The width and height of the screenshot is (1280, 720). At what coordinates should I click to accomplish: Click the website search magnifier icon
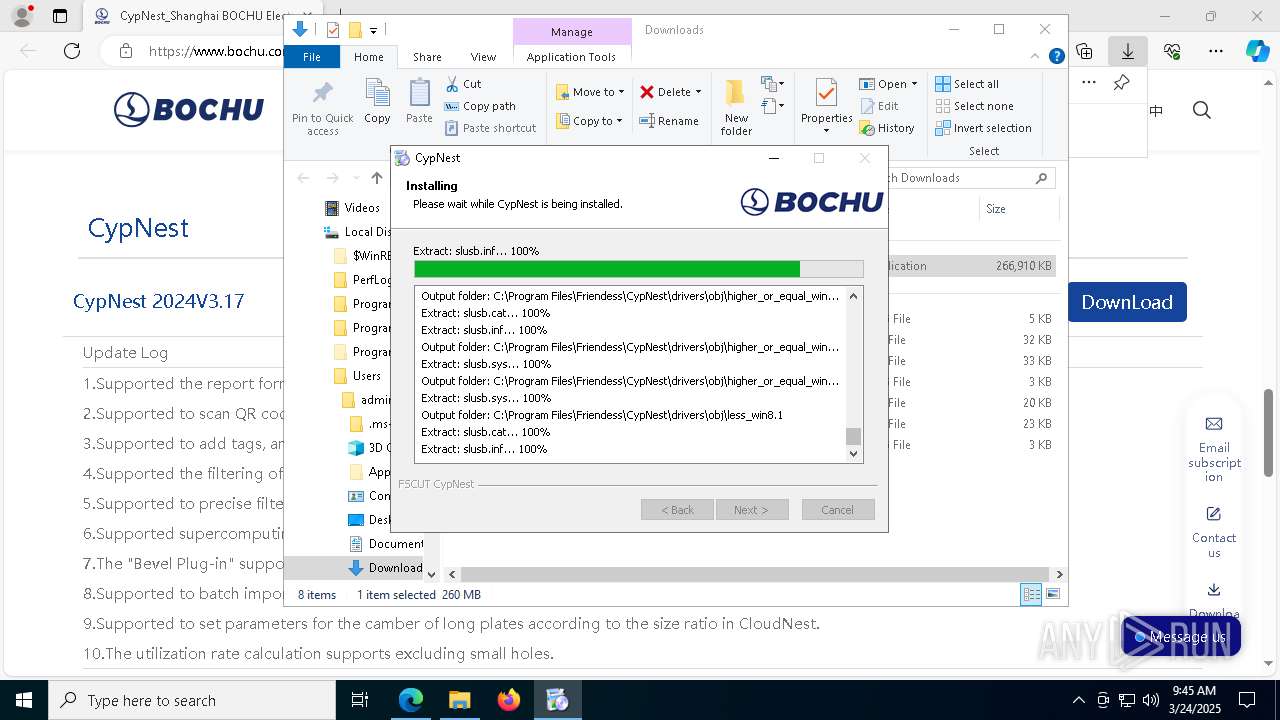1202,110
